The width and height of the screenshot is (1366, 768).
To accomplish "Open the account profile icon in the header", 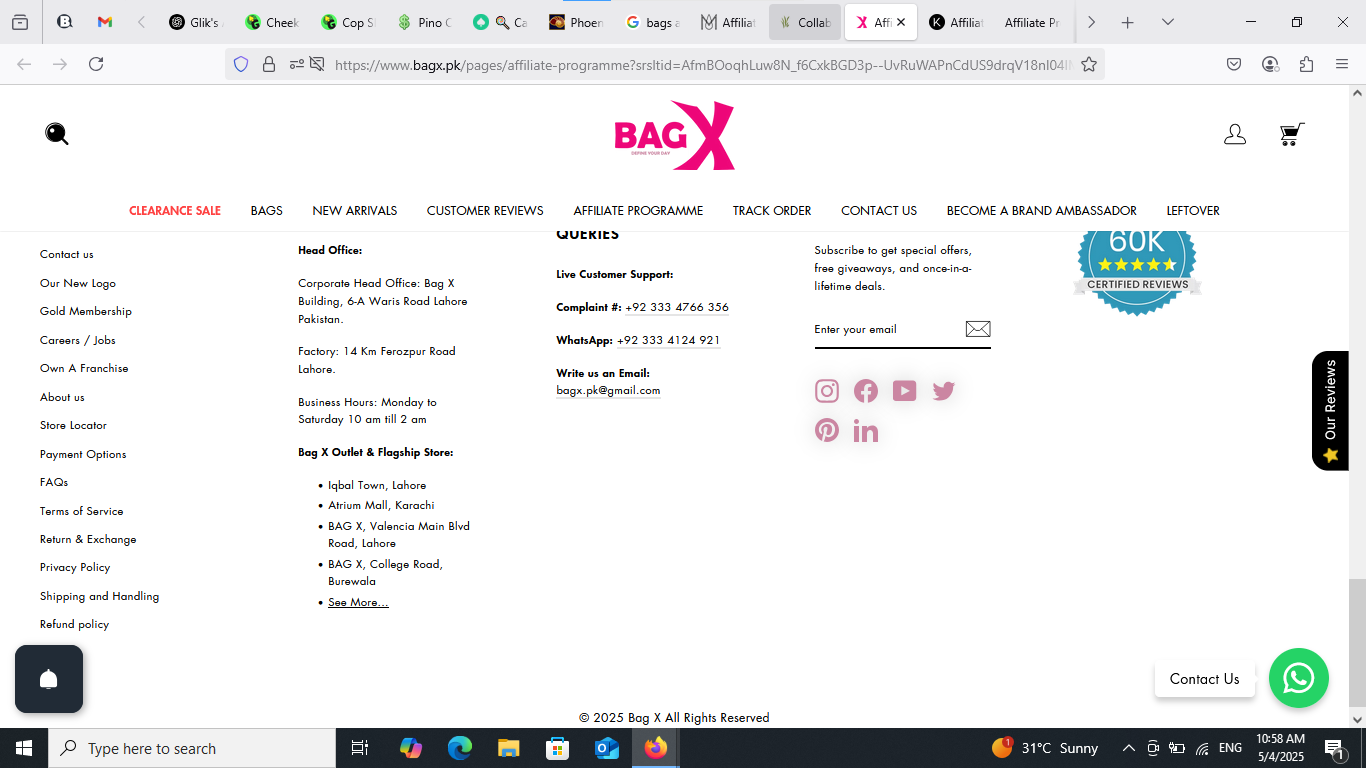I will 1235,134.
